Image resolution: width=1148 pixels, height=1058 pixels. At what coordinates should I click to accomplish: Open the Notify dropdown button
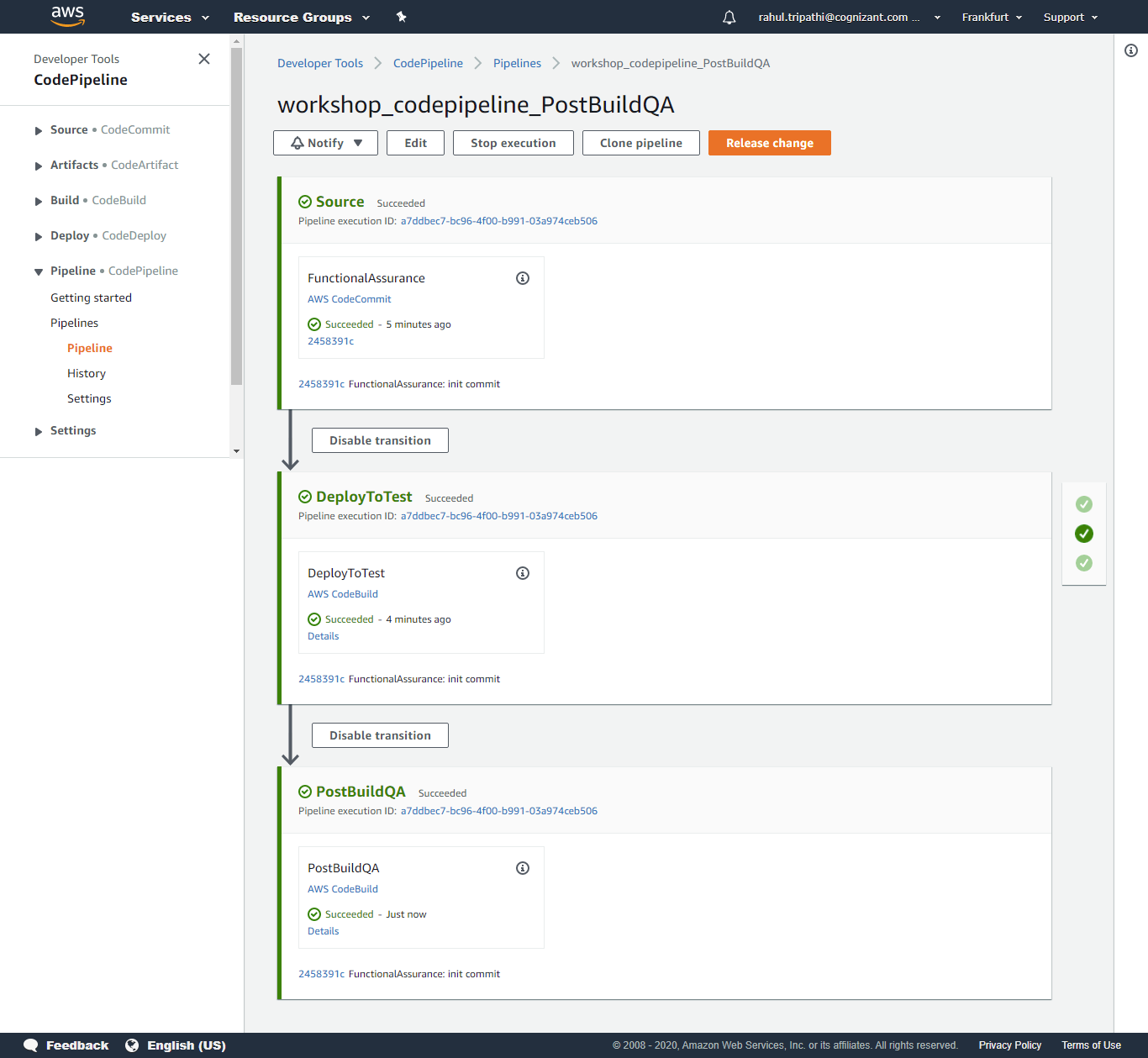tap(325, 143)
